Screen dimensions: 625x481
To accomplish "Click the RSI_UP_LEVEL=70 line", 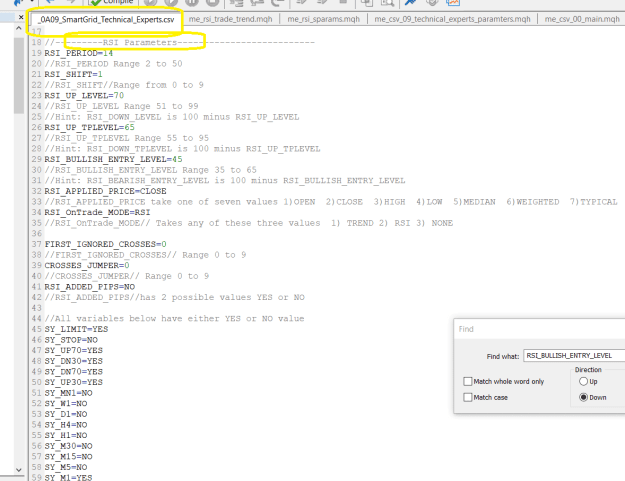I will coord(84,96).
